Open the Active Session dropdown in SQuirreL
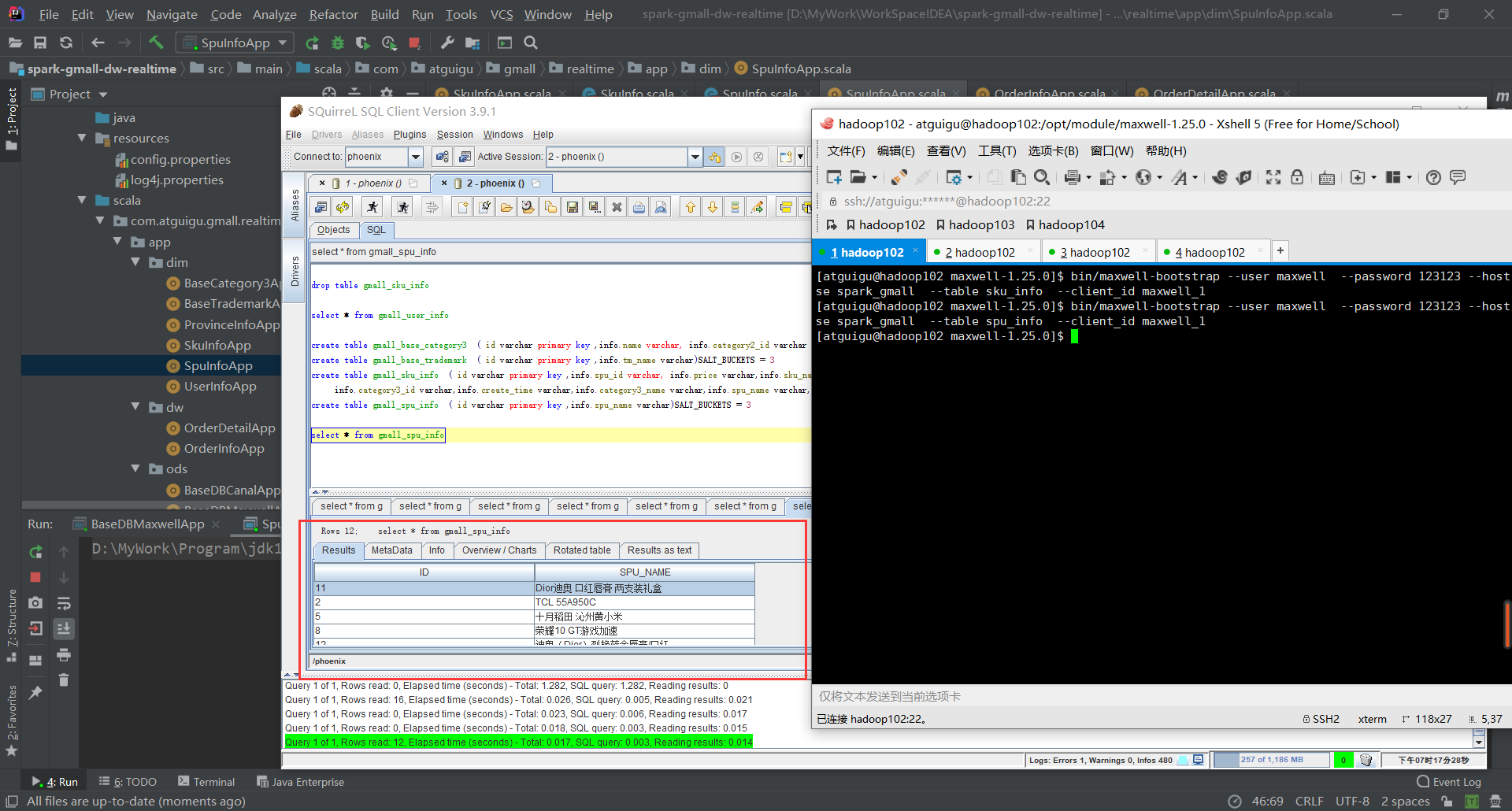Screen dimensions: 1512x811 (695, 157)
